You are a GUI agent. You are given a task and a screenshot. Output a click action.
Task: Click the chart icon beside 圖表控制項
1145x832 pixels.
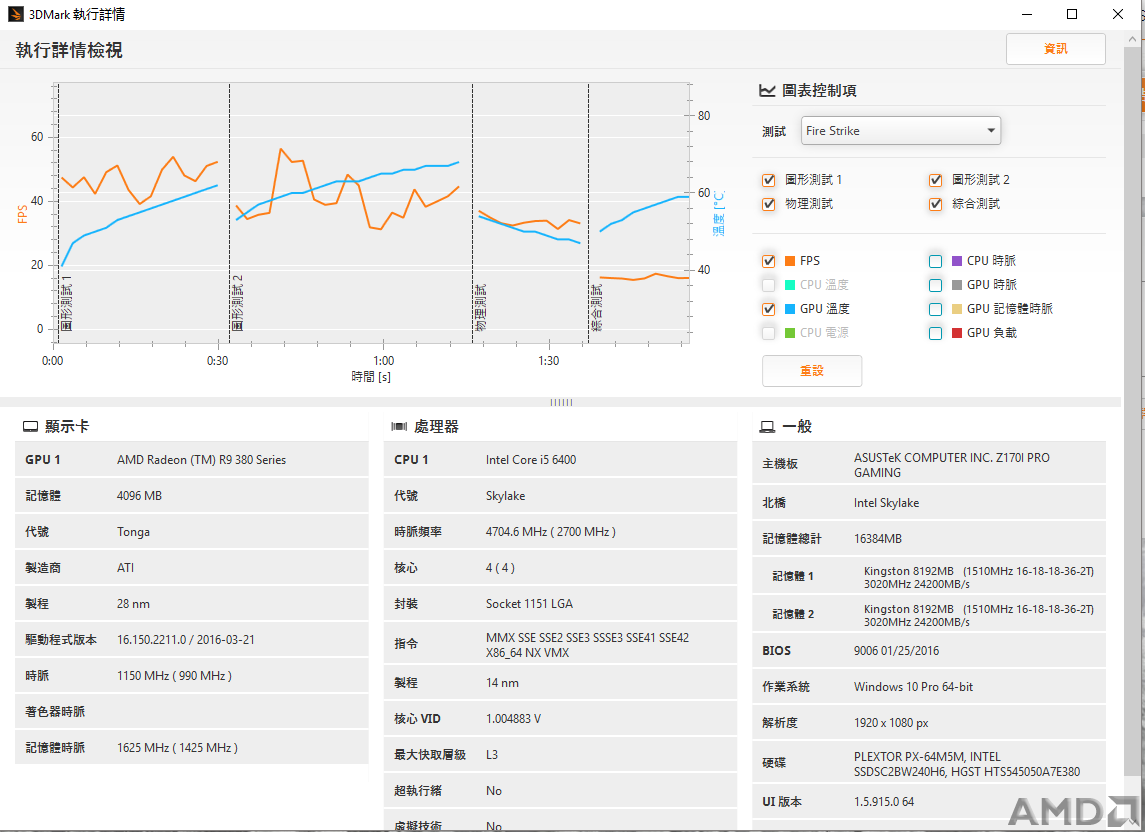tap(767, 91)
